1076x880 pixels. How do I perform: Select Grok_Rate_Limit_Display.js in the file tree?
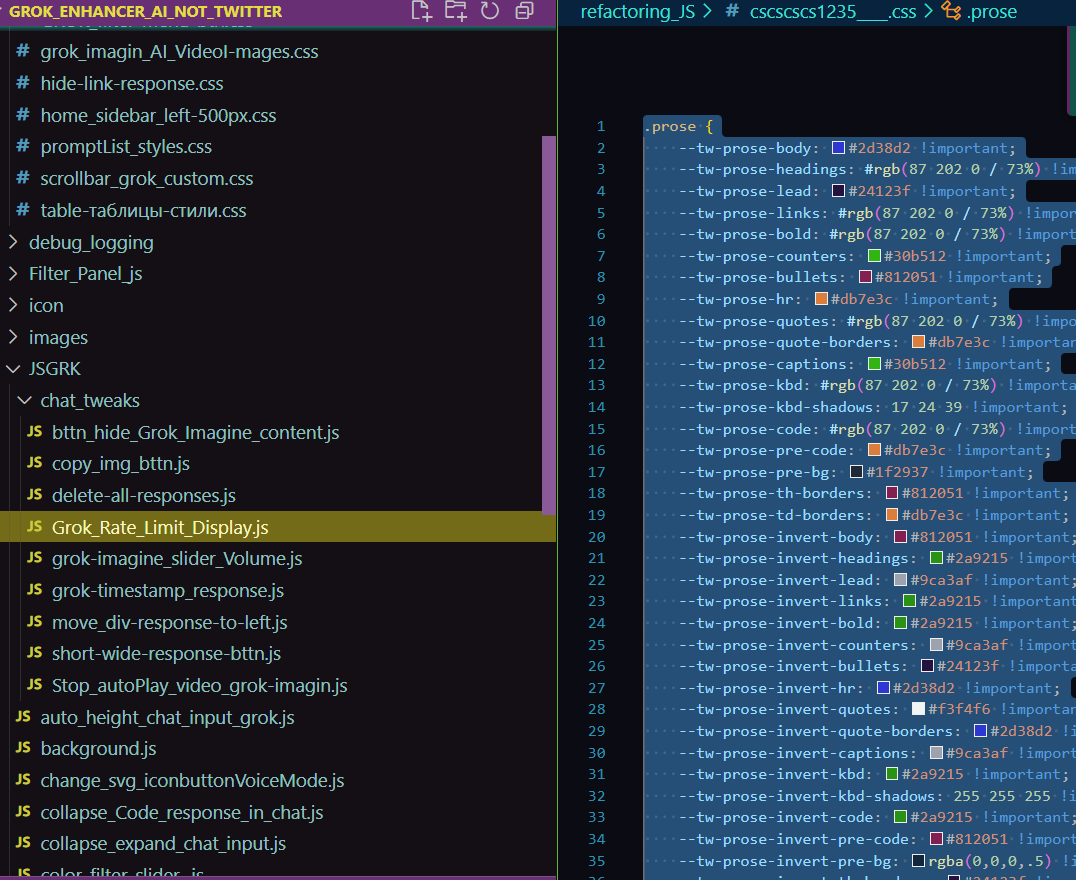pos(160,527)
